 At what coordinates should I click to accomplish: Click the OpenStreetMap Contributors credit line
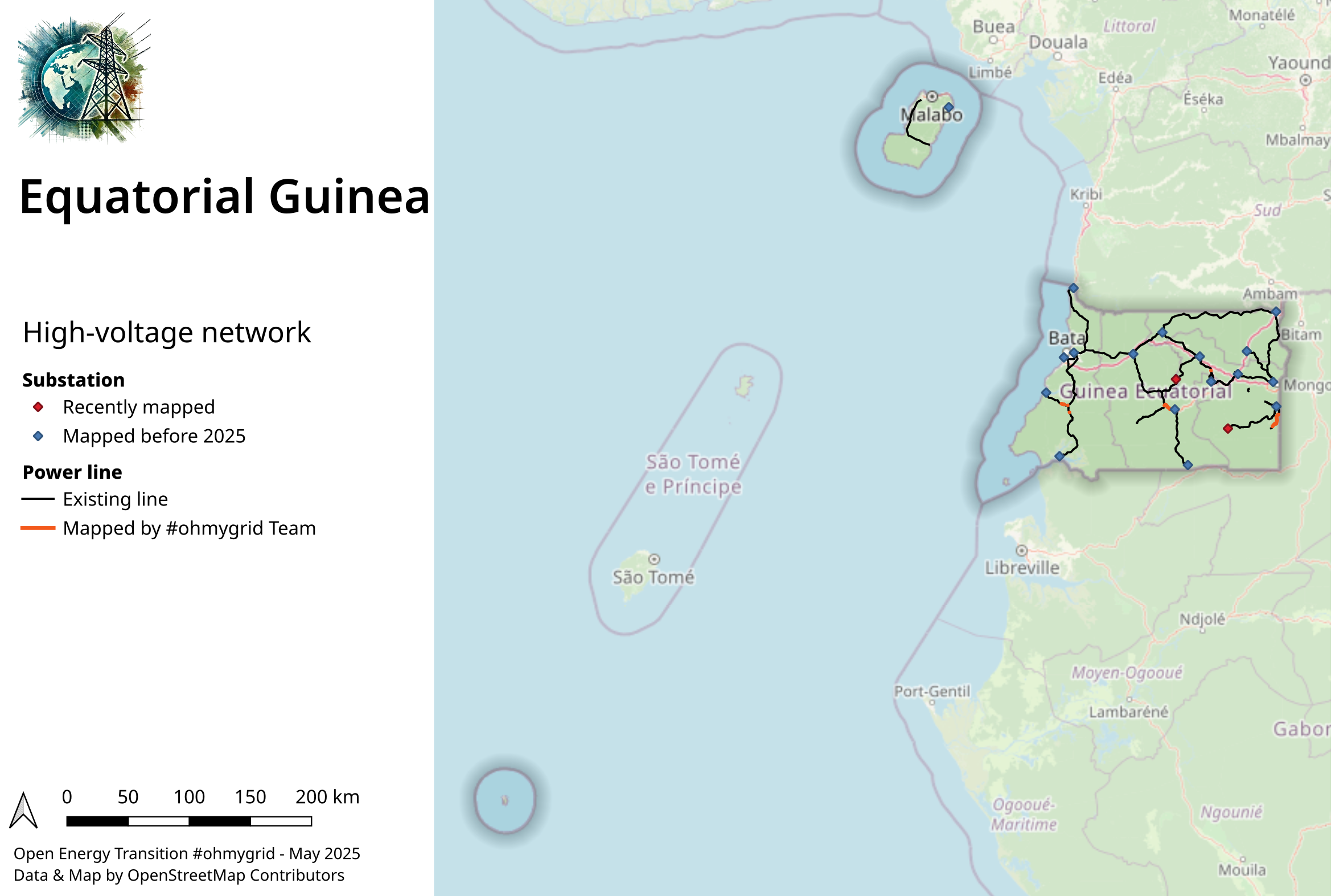179,876
